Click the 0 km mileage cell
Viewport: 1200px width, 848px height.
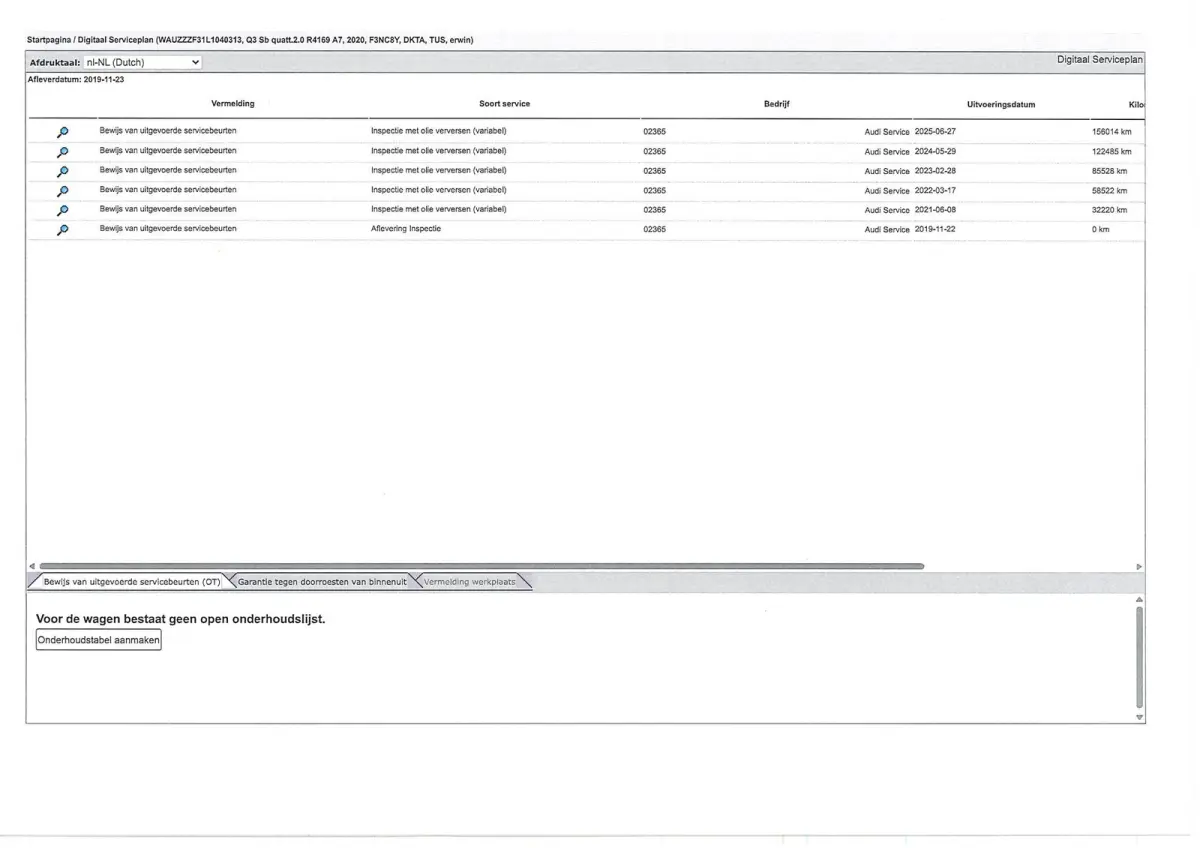1101,229
